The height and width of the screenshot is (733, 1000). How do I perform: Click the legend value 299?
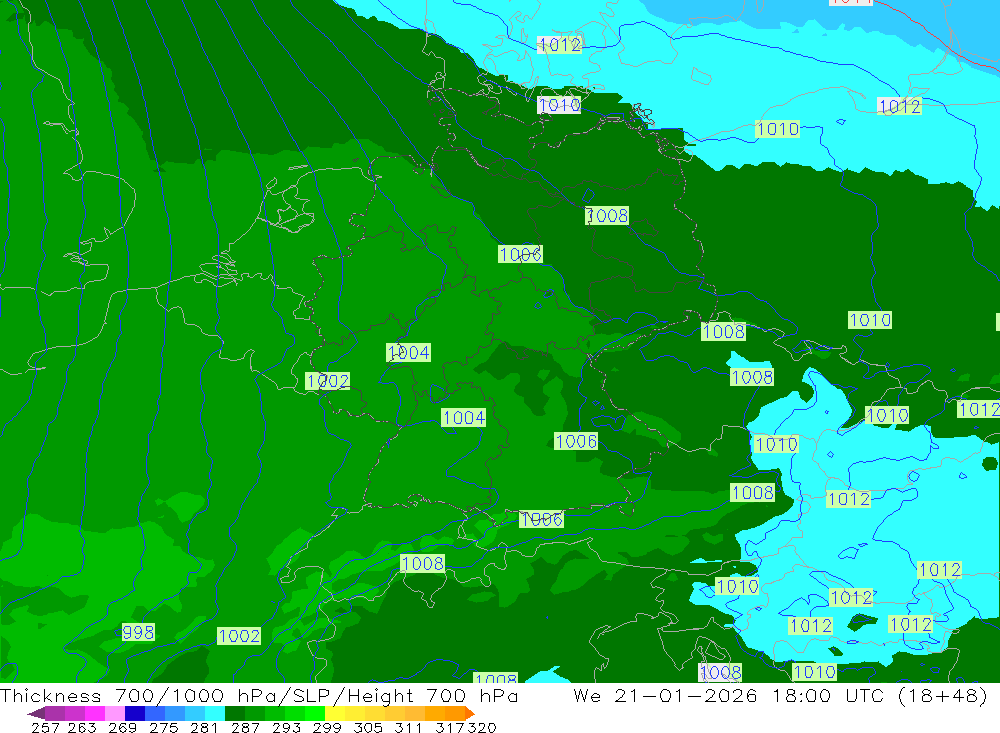click(327, 727)
